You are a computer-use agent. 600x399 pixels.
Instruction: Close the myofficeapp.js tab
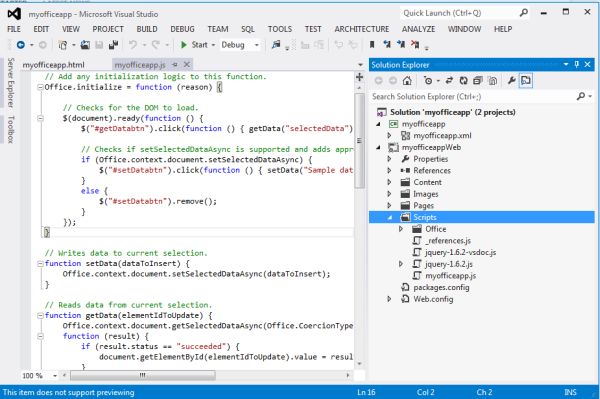[x=187, y=65]
